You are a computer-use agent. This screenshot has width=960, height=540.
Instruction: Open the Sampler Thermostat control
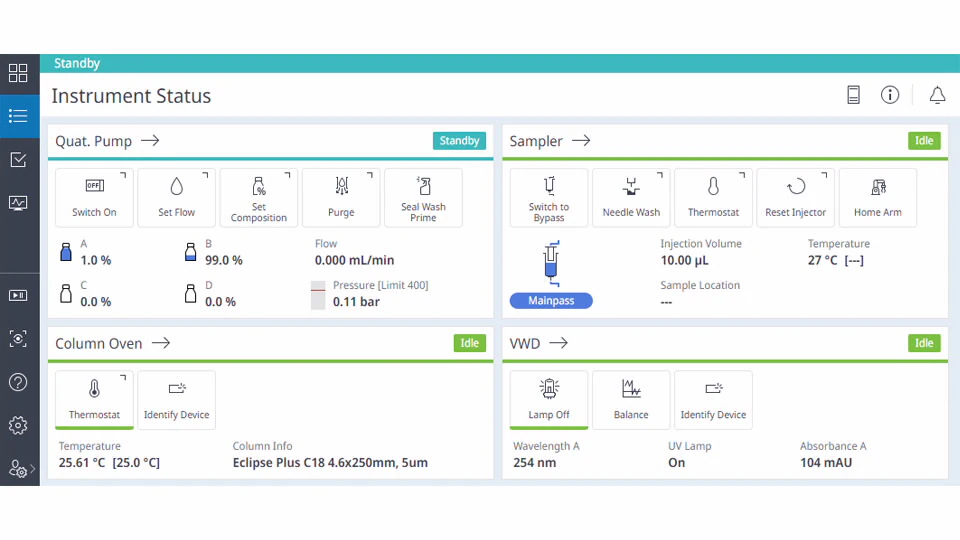[713, 198]
